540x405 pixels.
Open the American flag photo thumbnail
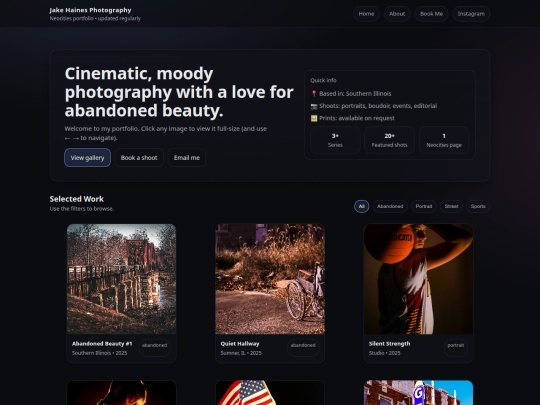tap(270, 393)
